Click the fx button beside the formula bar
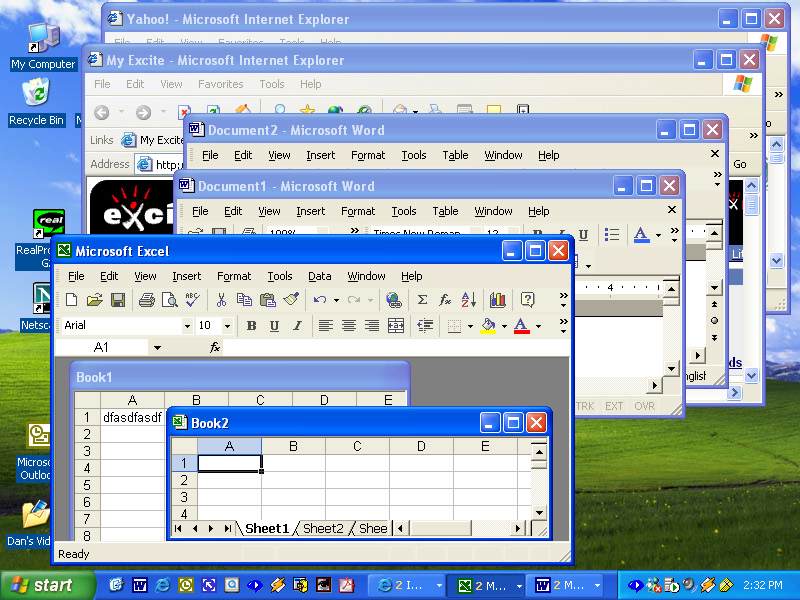800x600 pixels. pos(215,347)
